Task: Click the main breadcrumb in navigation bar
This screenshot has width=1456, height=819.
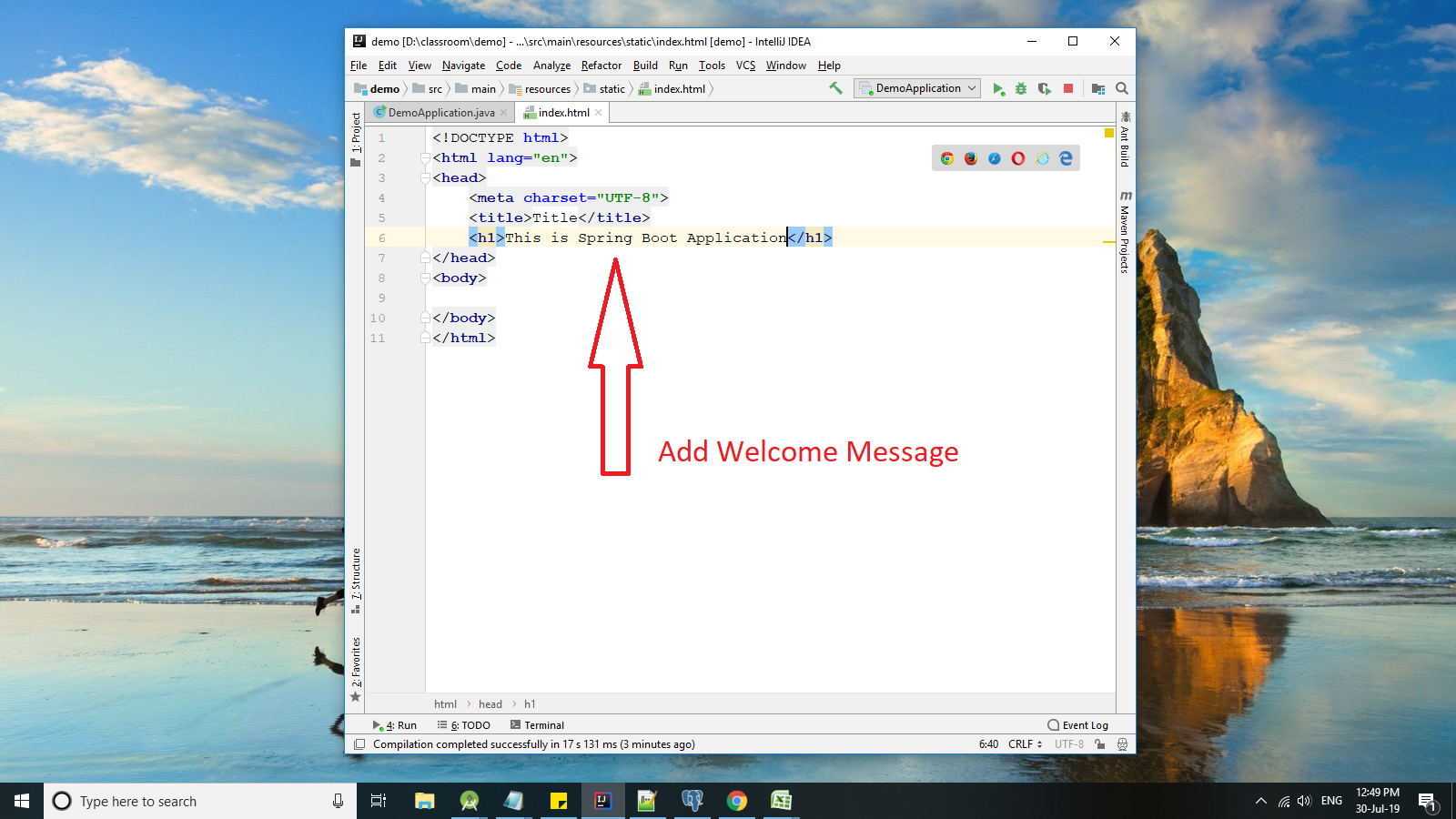Action: [x=476, y=89]
